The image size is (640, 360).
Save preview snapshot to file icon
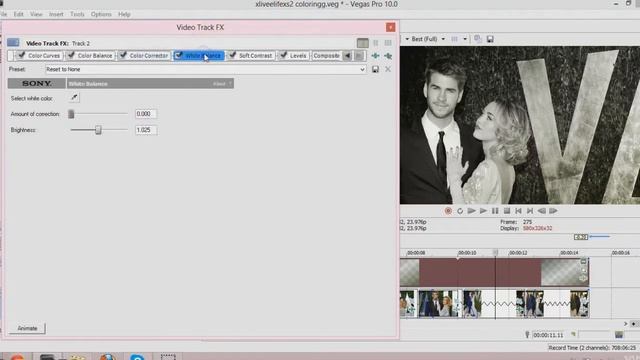point(490,39)
